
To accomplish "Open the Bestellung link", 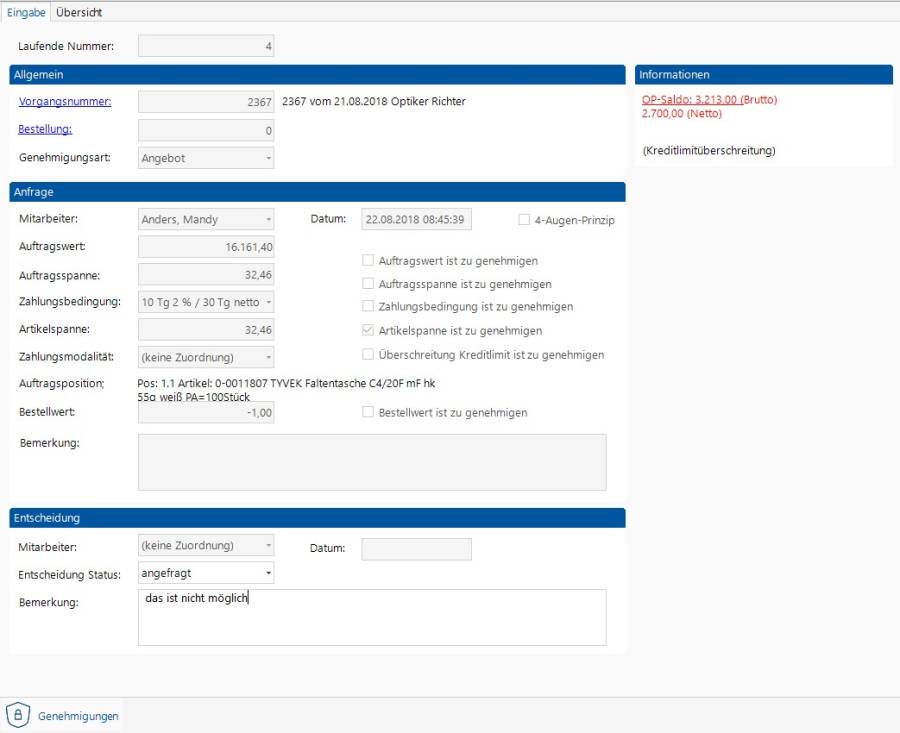I will pyautogui.click(x=45, y=129).
